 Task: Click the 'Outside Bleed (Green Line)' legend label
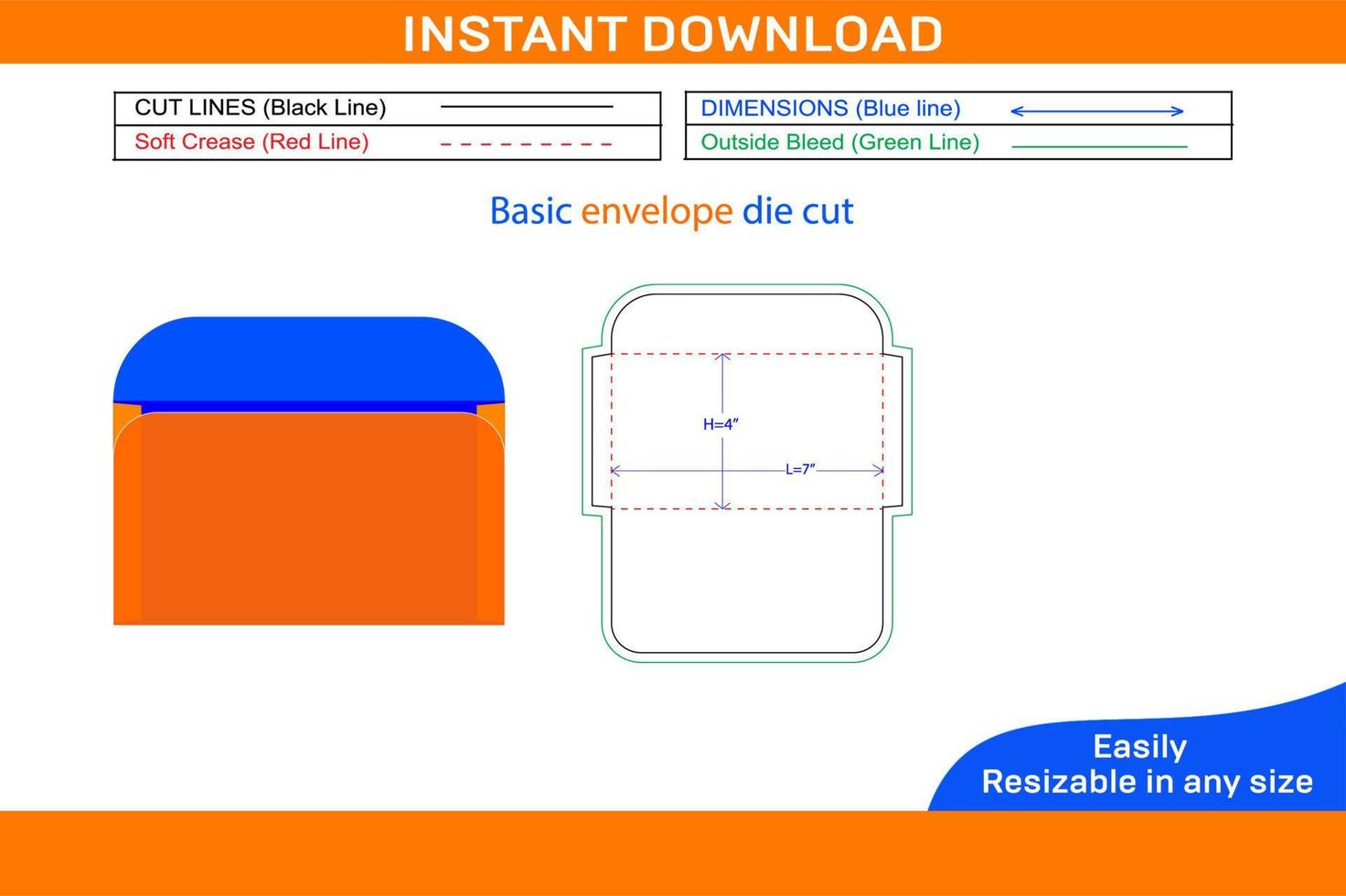pos(839,143)
